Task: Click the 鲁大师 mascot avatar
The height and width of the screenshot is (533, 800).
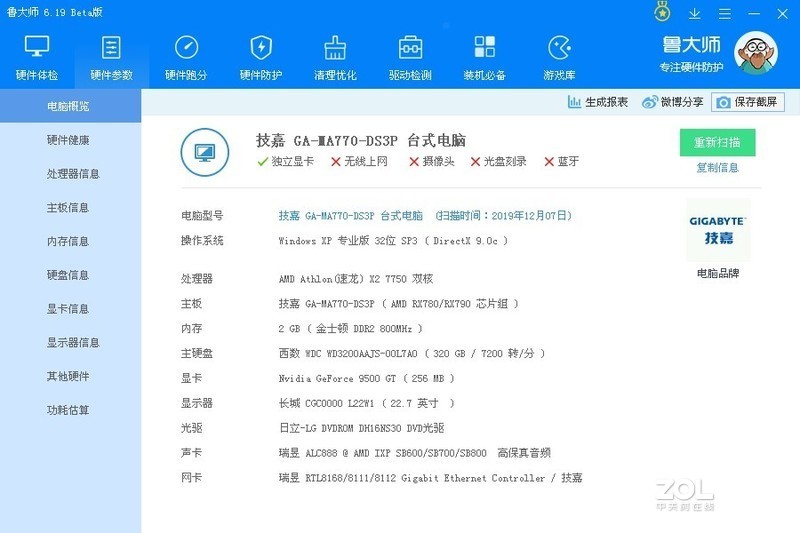Action: (x=756, y=53)
